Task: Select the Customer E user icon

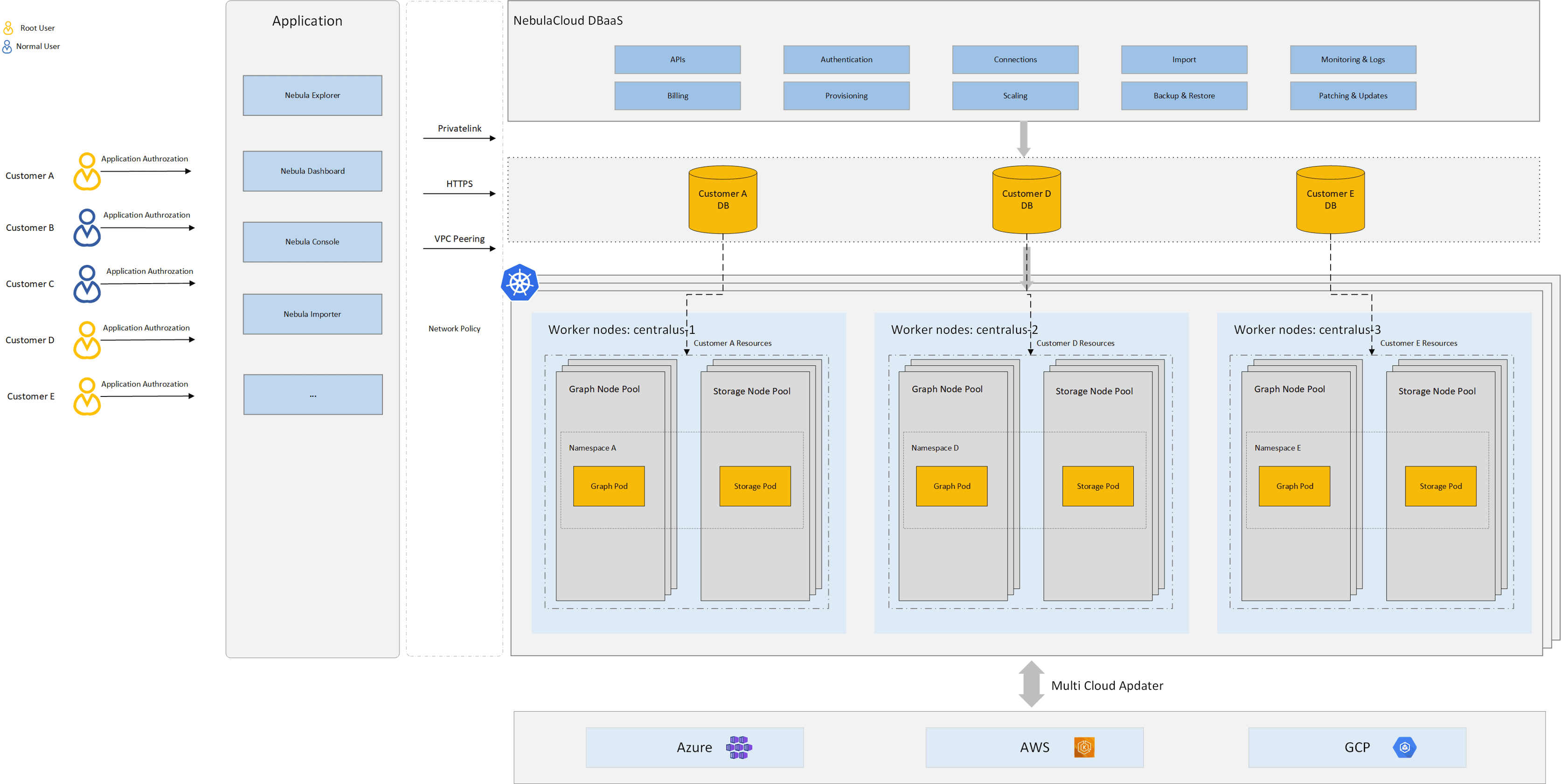Action: [x=87, y=396]
